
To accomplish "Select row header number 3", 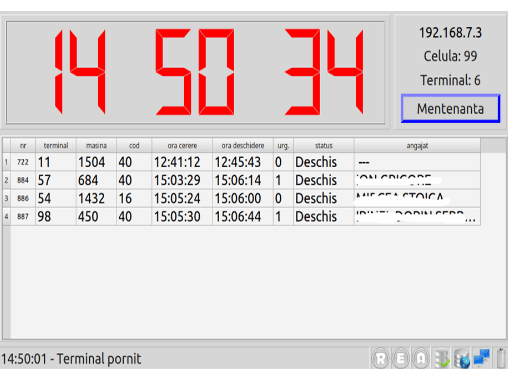I will pos(6,198).
